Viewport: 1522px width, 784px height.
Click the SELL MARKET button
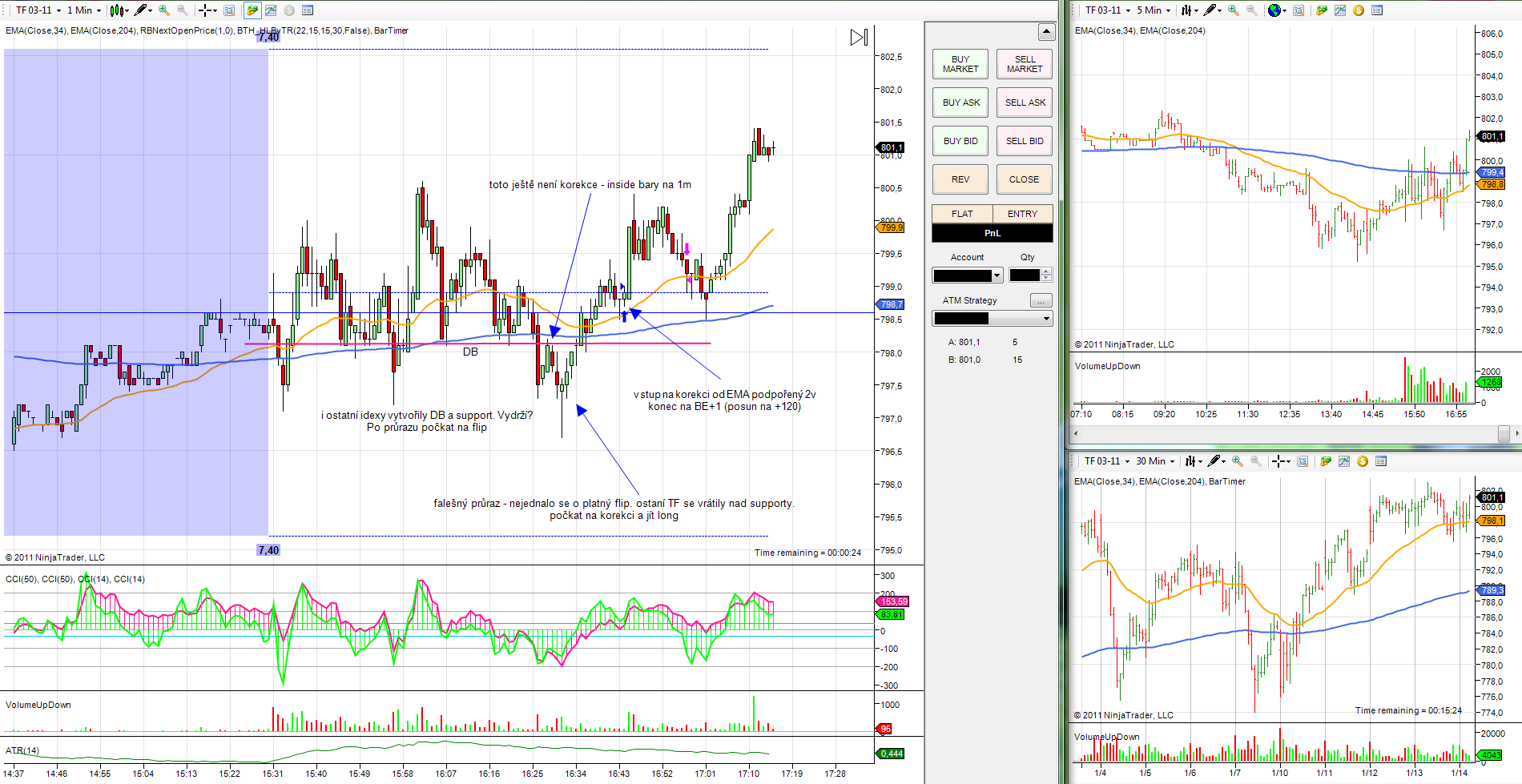tap(1025, 64)
